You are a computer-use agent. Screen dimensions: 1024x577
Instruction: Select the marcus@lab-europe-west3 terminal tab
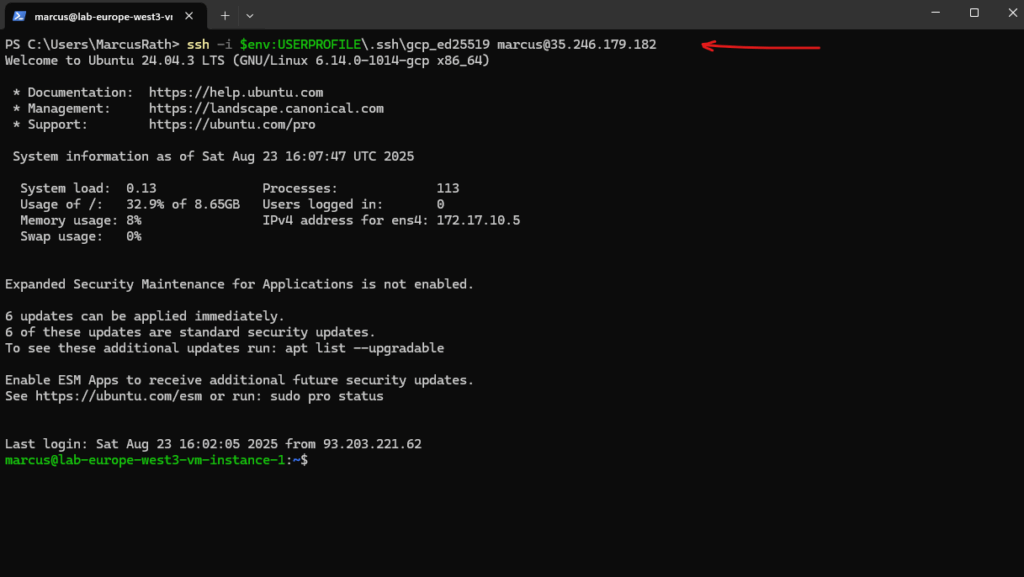106,16
